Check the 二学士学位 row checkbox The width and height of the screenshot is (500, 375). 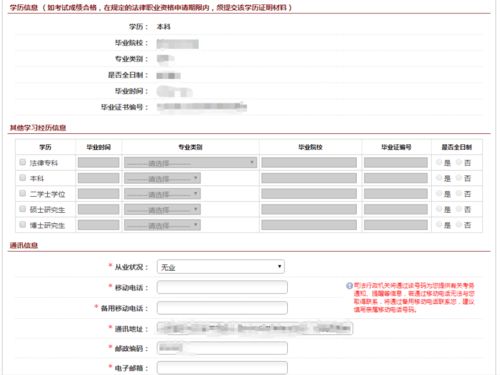click(23, 193)
